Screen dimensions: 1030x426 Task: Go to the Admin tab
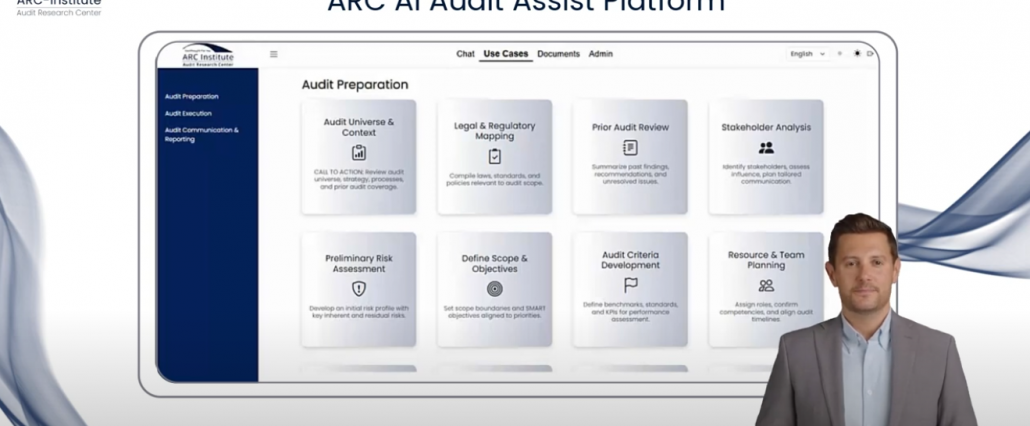click(x=601, y=54)
